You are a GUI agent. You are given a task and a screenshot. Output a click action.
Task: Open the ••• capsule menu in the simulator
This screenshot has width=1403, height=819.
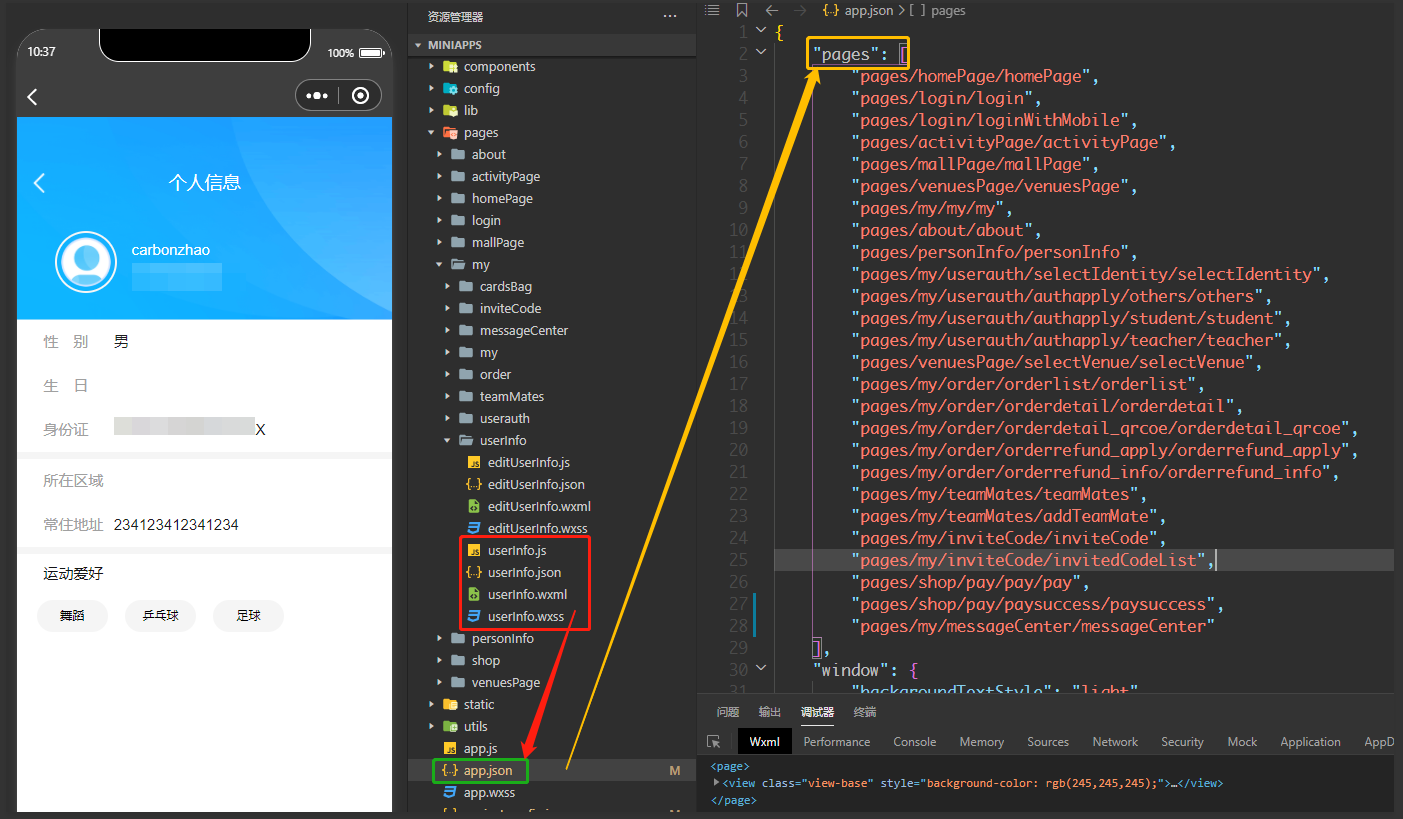pos(317,95)
